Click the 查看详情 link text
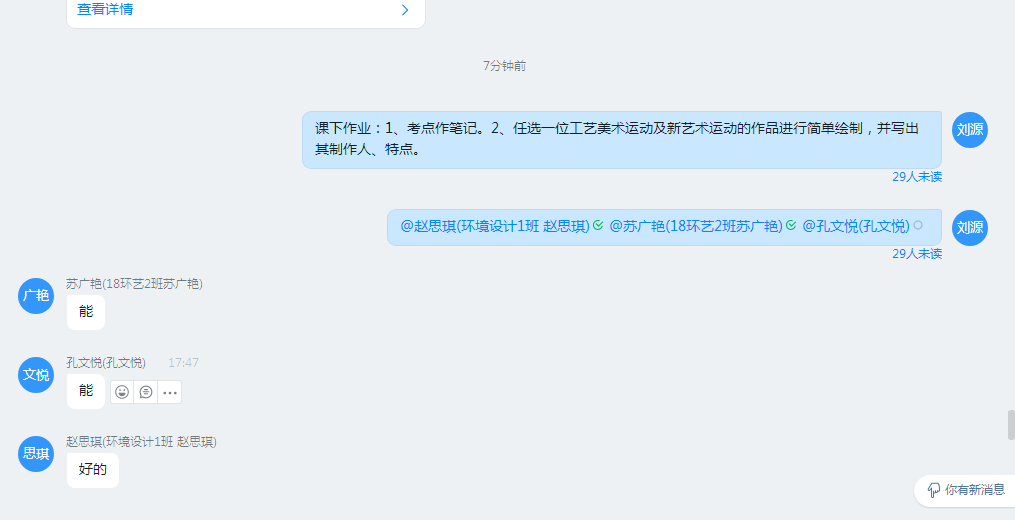 105,10
